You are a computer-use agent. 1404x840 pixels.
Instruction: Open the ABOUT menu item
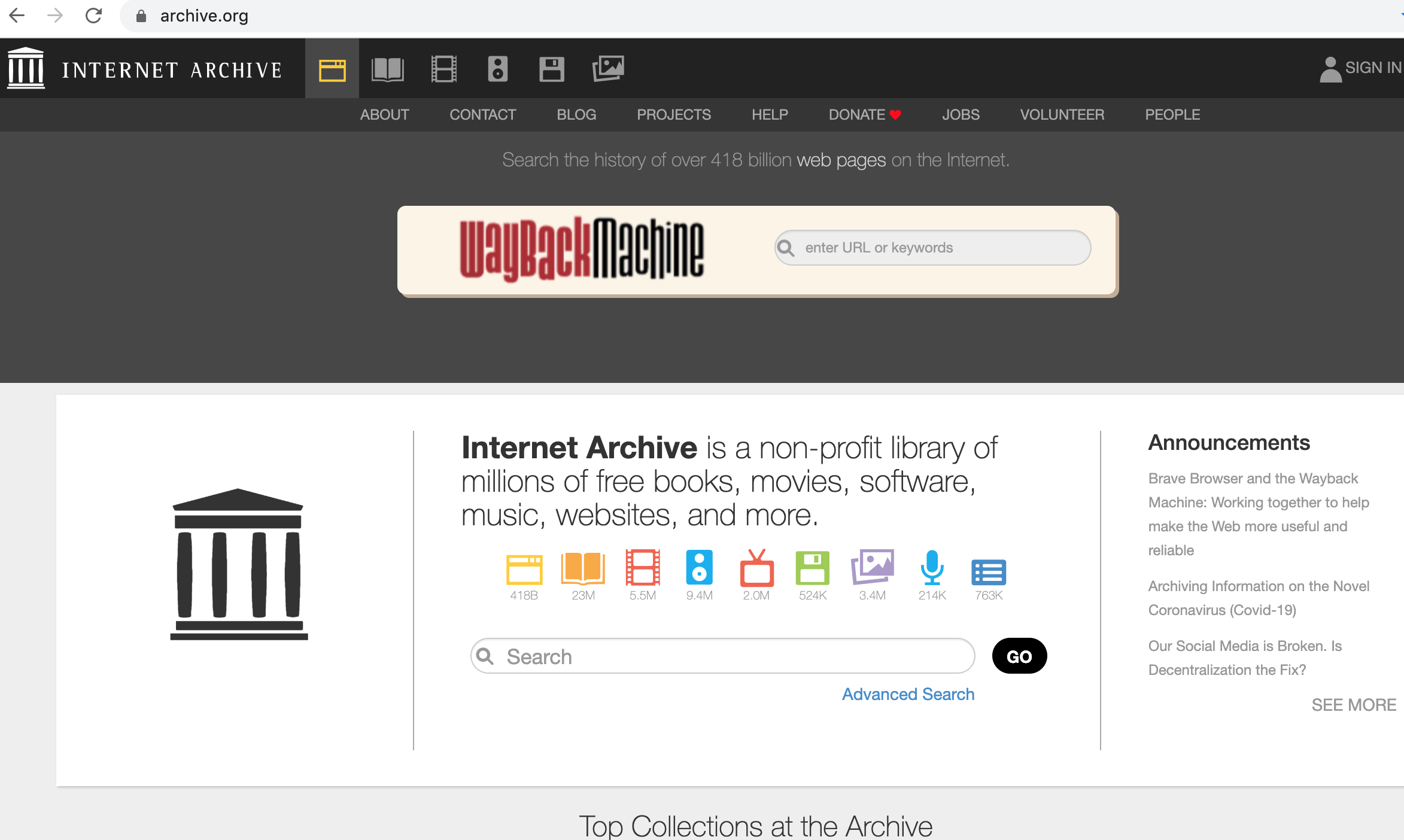point(384,114)
